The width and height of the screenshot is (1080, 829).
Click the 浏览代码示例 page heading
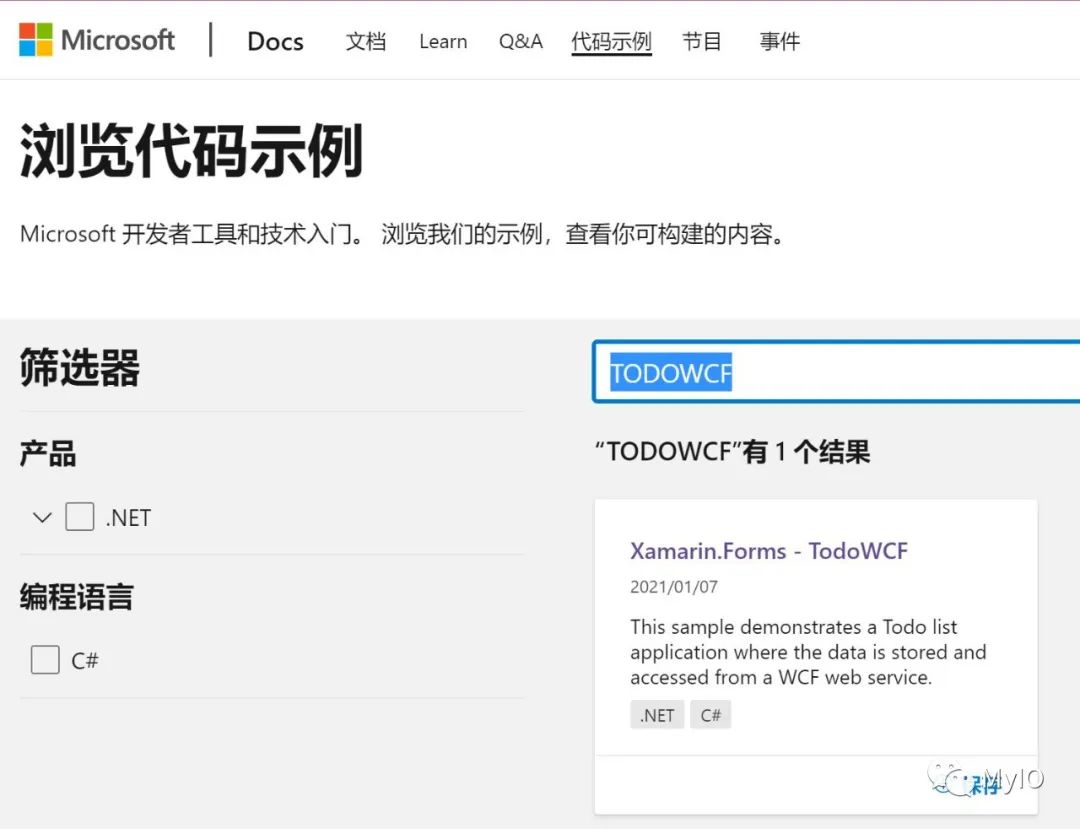[191, 151]
